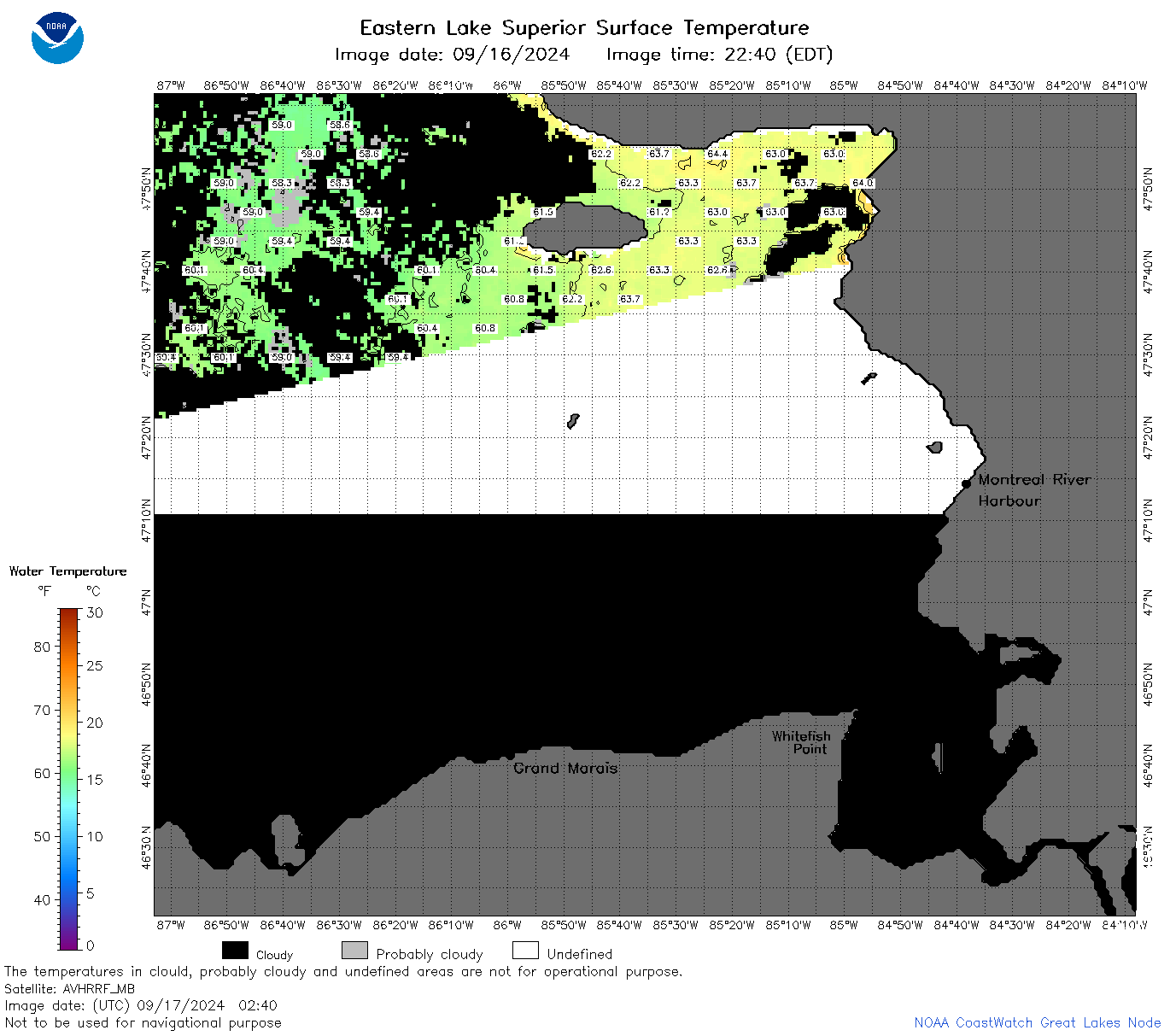
Task: Click the white Undefined legend swatch
Action: point(525,951)
